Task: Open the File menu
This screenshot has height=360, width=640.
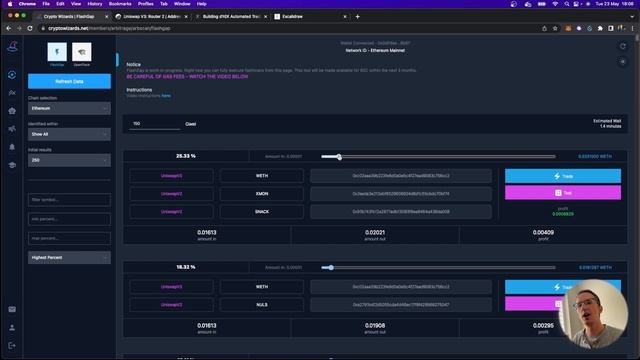Action: point(46,4)
